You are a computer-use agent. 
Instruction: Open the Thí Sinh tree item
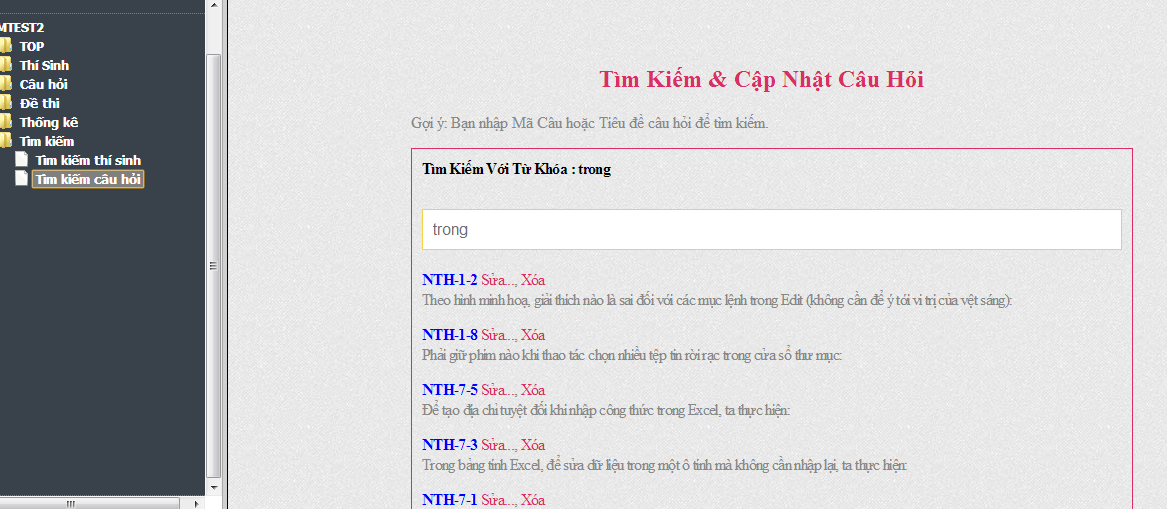pos(44,65)
